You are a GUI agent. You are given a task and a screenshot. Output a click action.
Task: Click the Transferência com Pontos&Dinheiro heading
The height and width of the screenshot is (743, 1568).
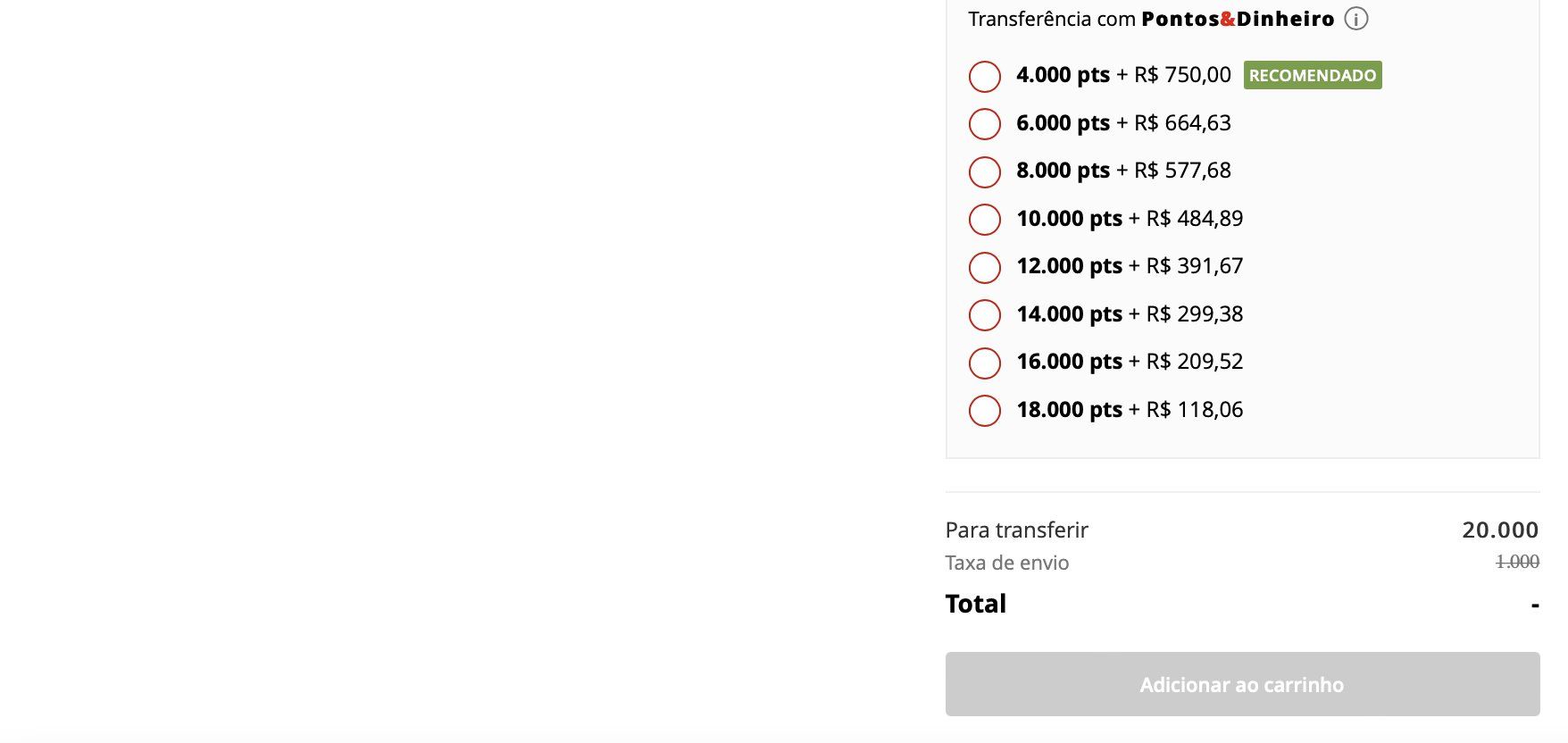point(1151,19)
